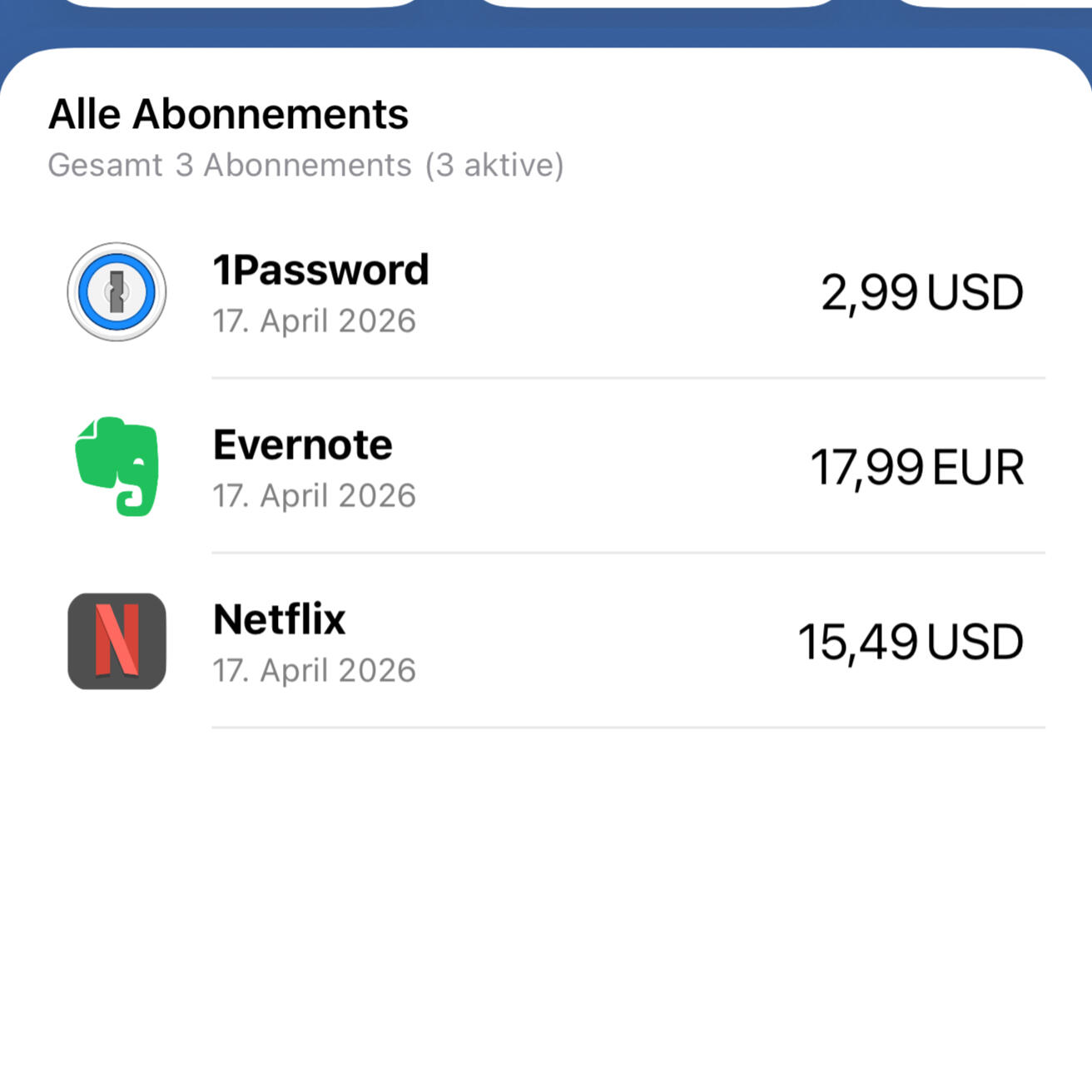Tap the top-right partially visible card

point(999,2)
